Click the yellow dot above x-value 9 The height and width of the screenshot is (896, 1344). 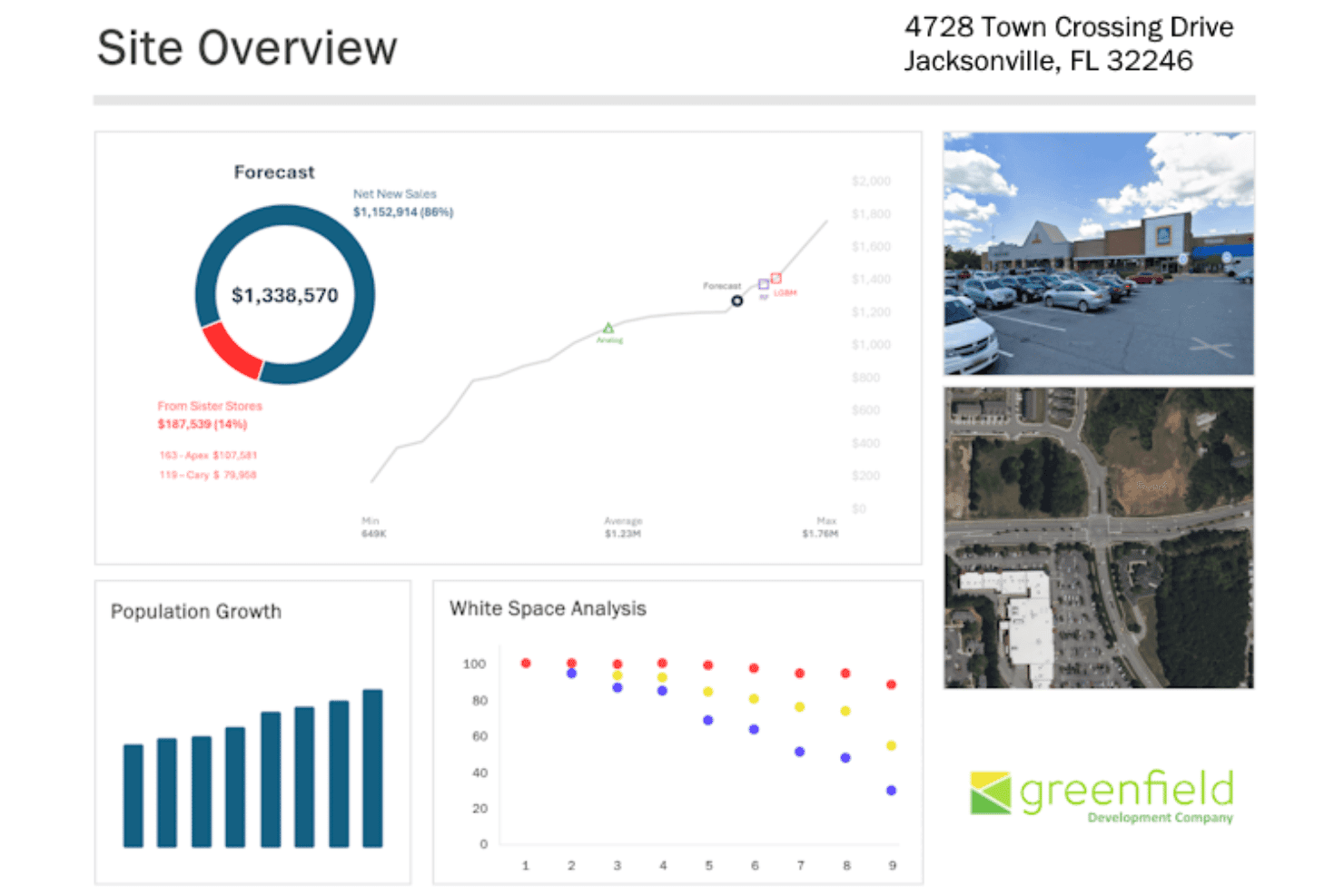point(892,745)
